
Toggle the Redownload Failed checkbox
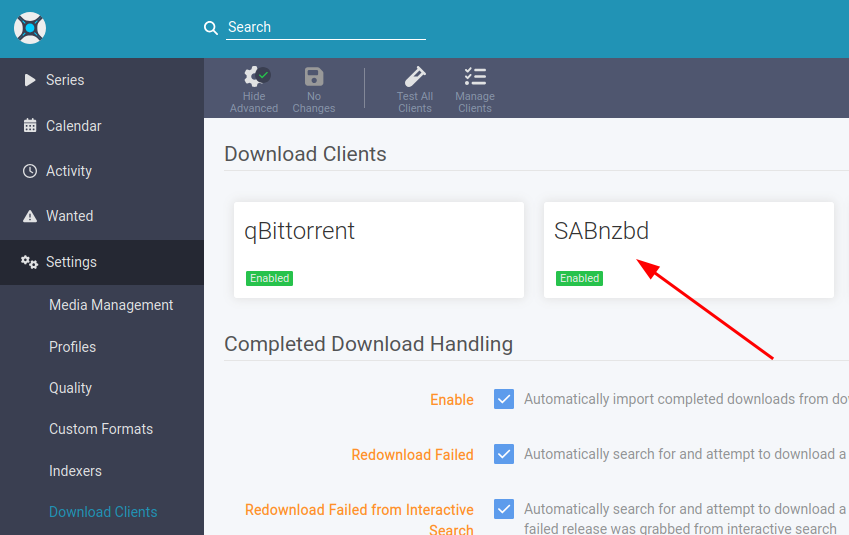tap(504, 454)
